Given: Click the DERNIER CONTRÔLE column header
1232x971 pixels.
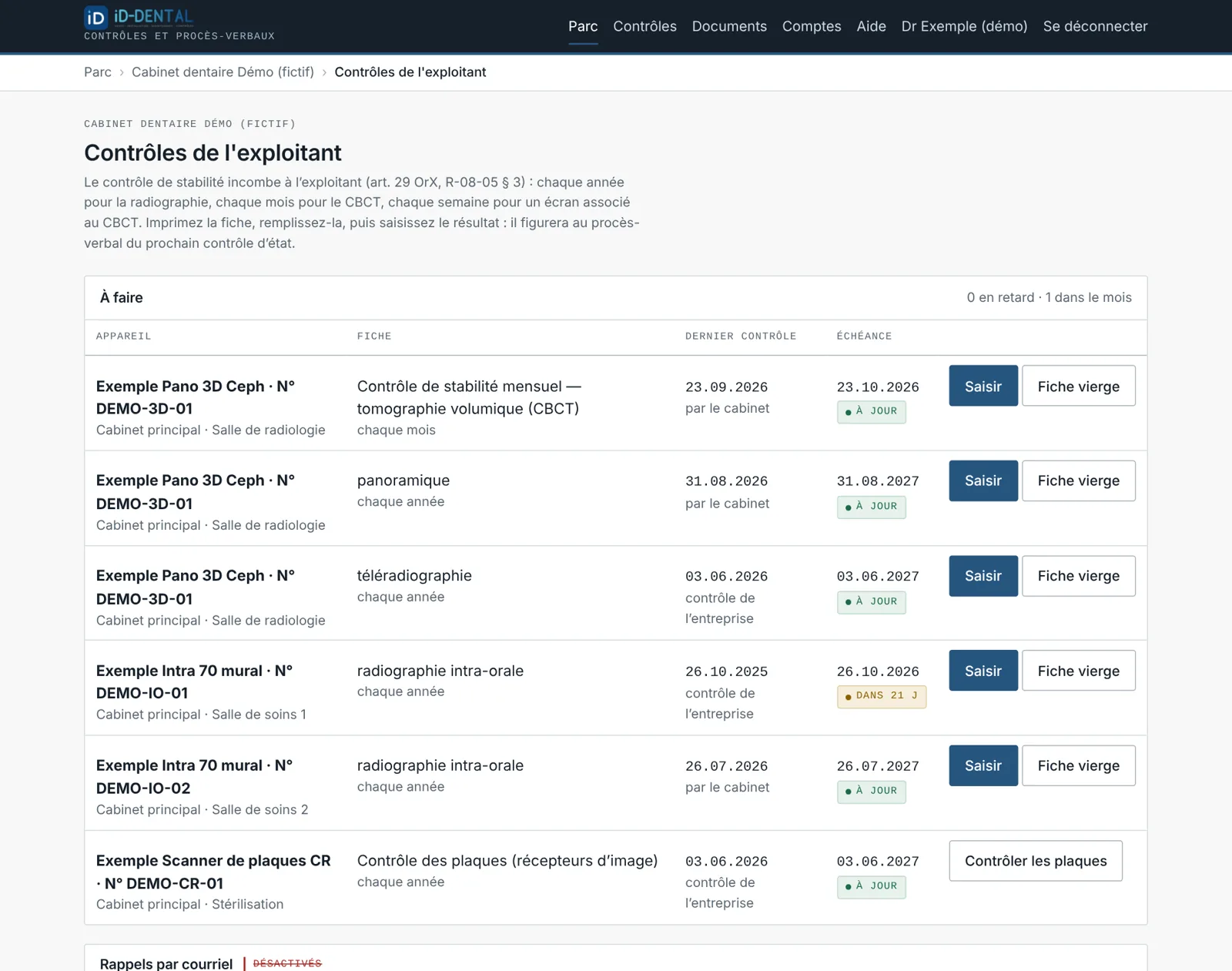Looking at the screenshot, I should pos(741,337).
